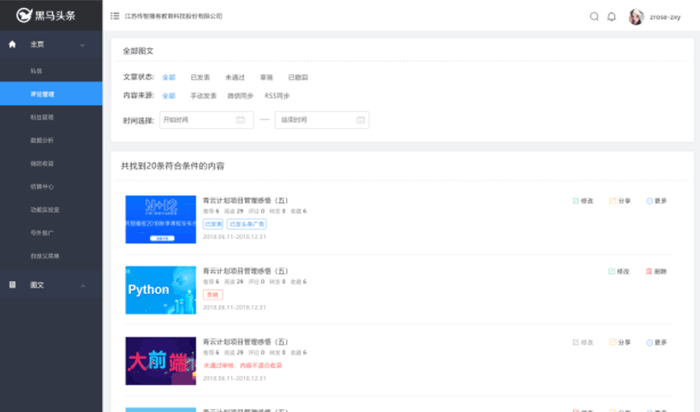Screen dimensions: 700x412
Task: Click the 修改 edit icon on first article
Action: tap(576, 201)
